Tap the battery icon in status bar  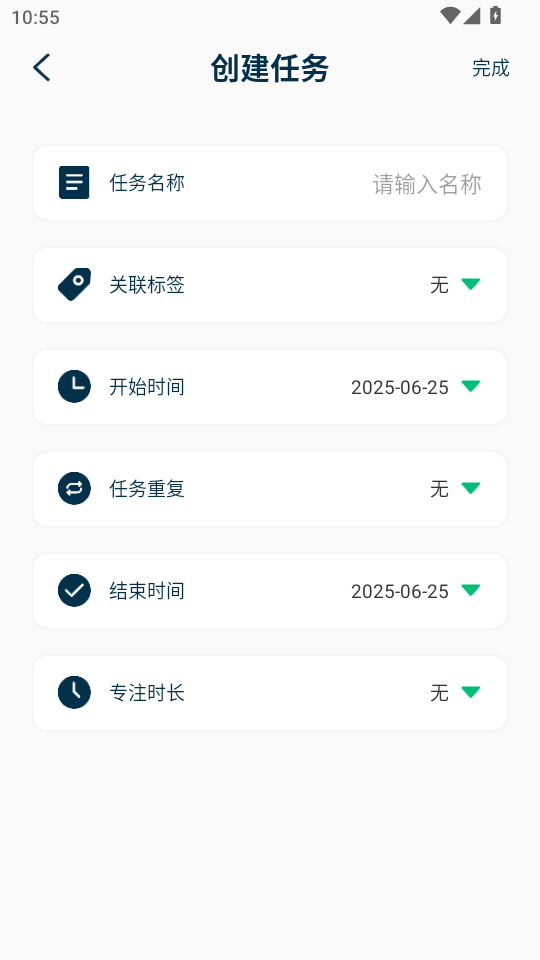coord(495,16)
